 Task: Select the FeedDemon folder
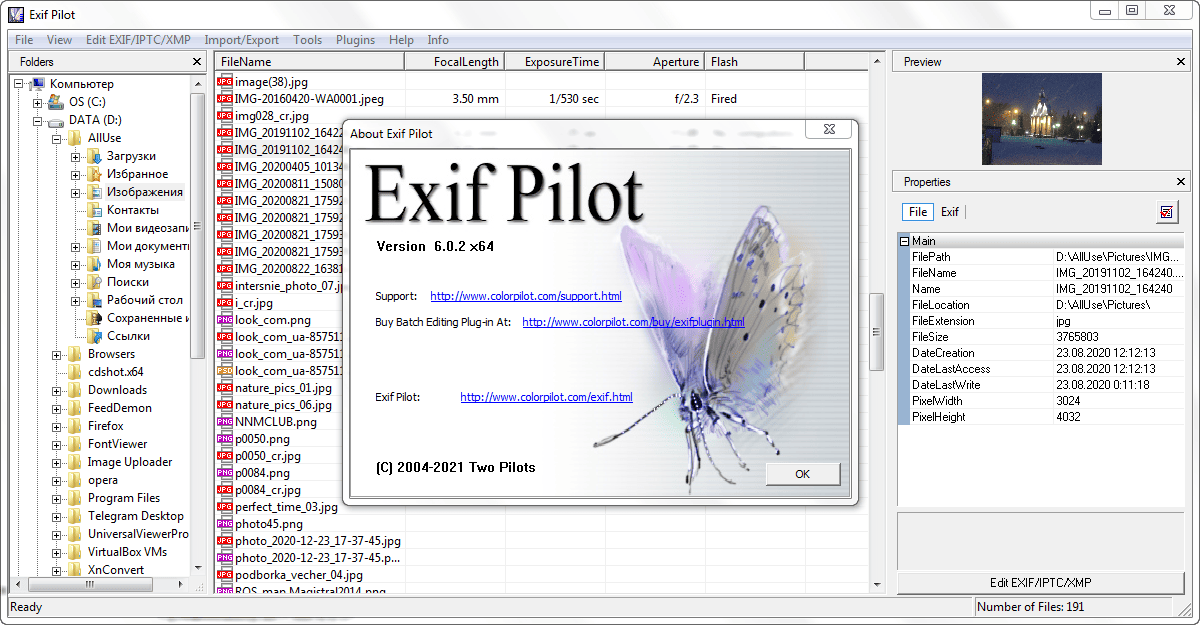coord(120,408)
